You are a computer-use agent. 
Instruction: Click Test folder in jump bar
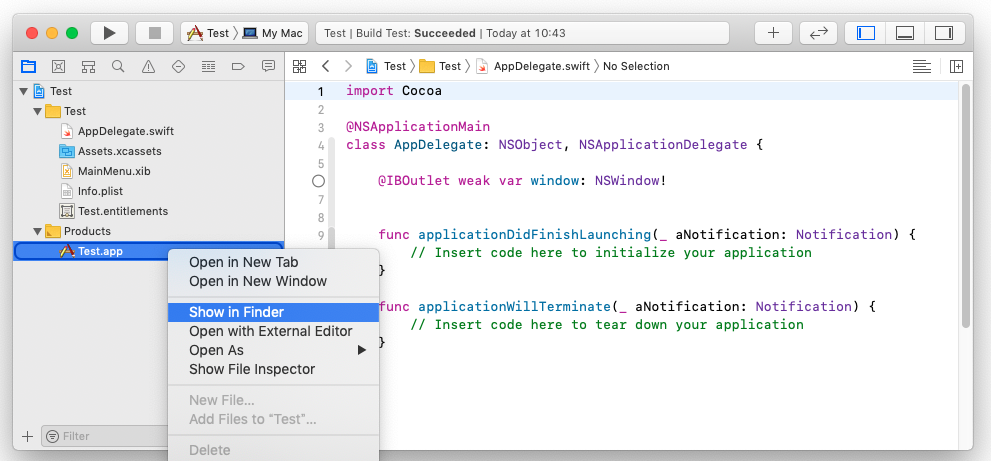[441, 66]
